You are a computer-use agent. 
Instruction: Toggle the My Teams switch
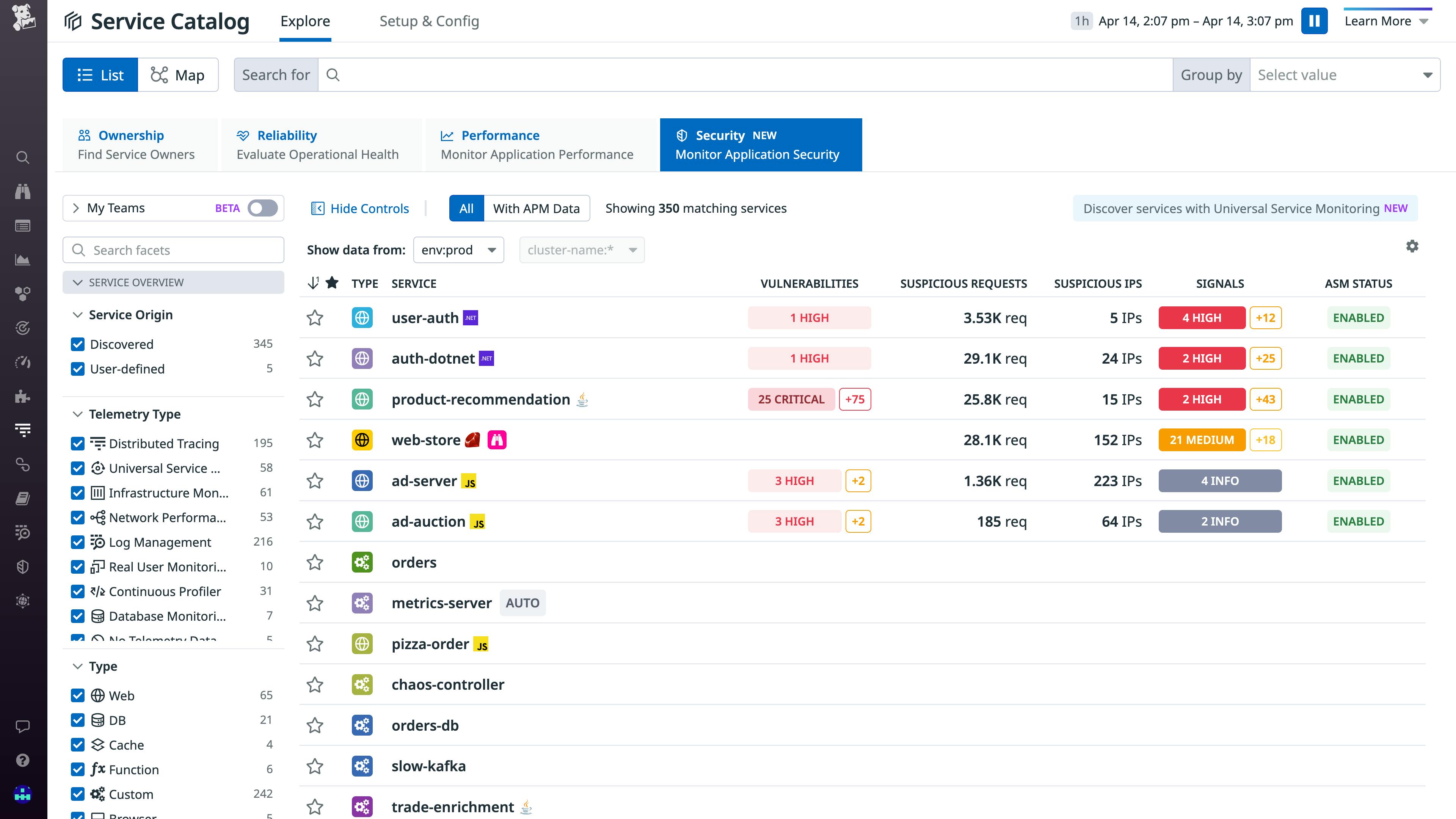pos(262,208)
